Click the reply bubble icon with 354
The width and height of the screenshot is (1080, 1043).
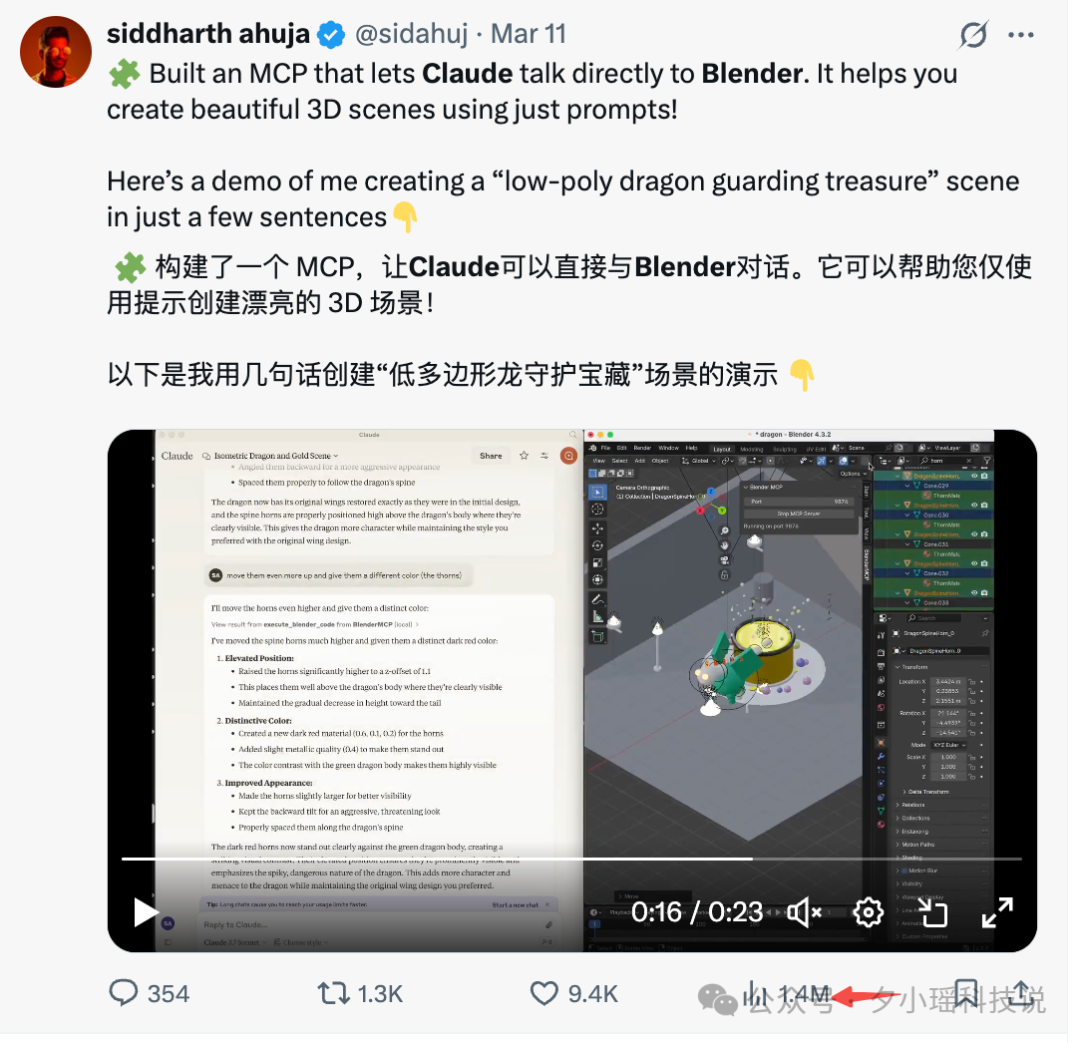124,993
